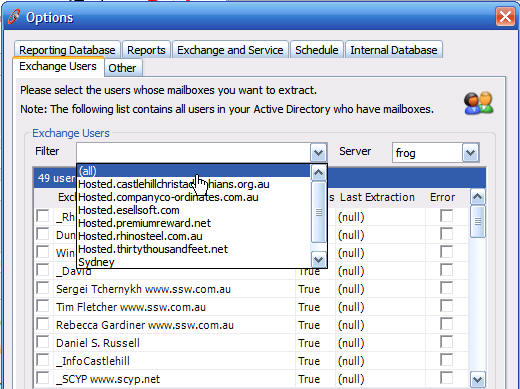The height and width of the screenshot is (389, 520).
Task: Click inside the Filter text field
Action: (193, 153)
